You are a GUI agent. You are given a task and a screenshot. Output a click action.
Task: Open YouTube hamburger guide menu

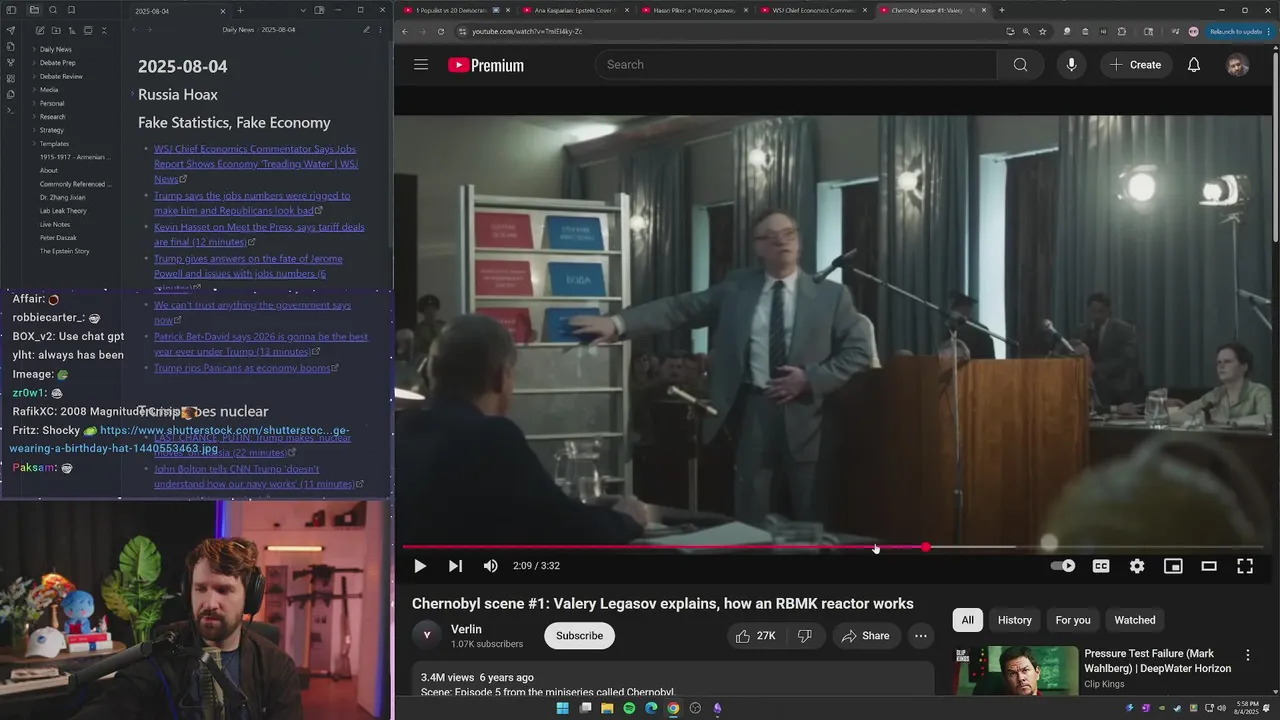tap(421, 65)
